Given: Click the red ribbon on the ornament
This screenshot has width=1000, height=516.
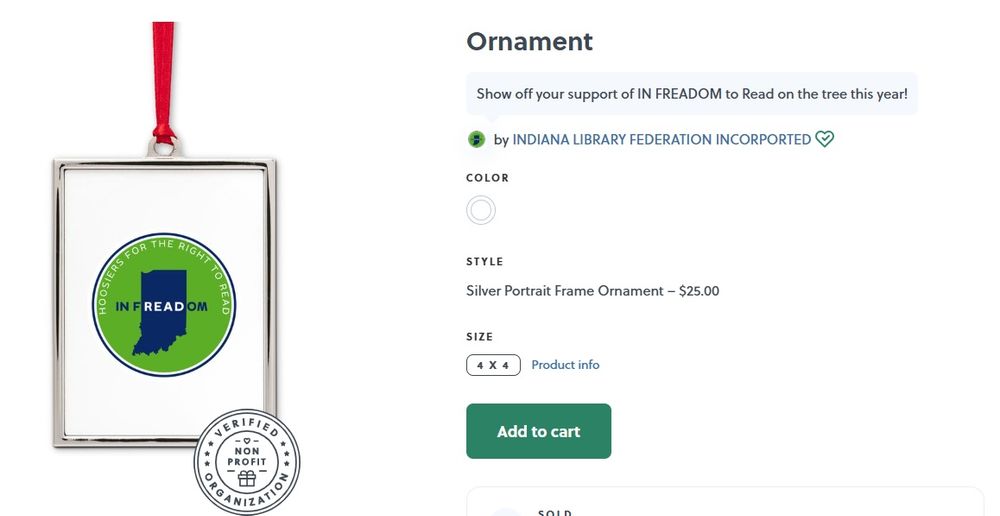Looking at the screenshot, I should [x=163, y=80].
